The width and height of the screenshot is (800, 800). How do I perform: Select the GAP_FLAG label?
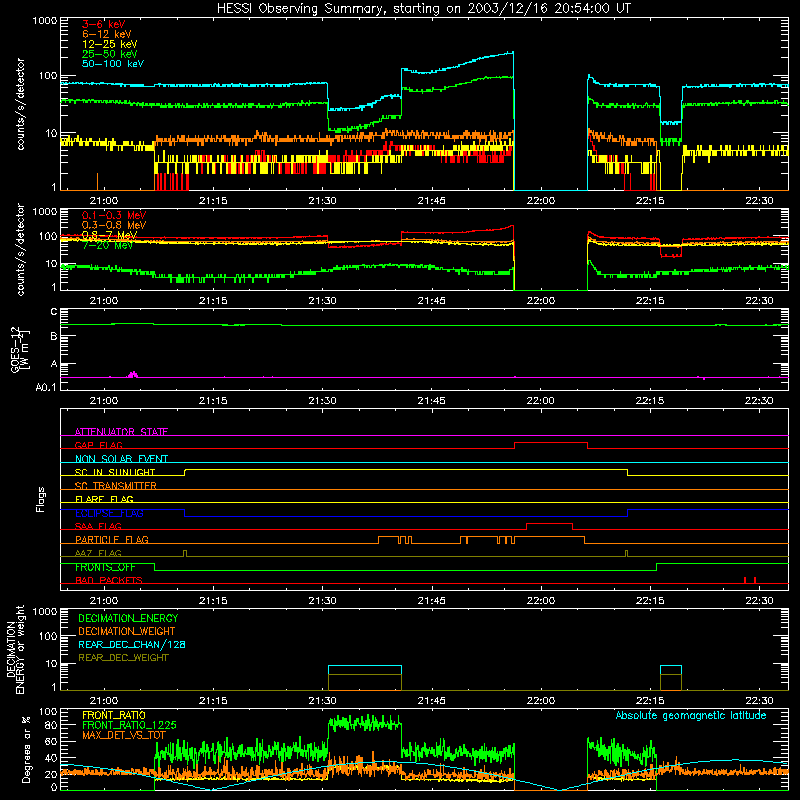tap(99, 445)
